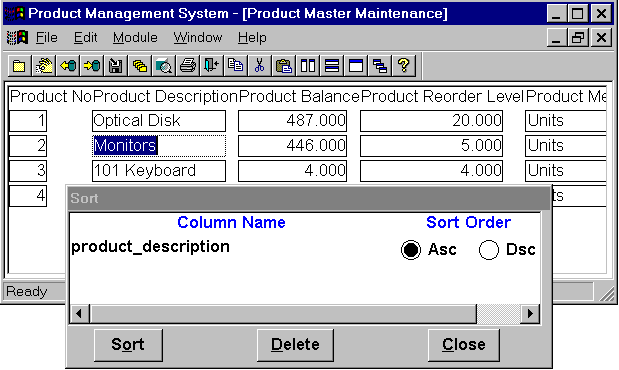Image resolution: width=619 pixels, height=370 pixels.
Task: Click the document icon beside File menu
Action: coord(17,38)
